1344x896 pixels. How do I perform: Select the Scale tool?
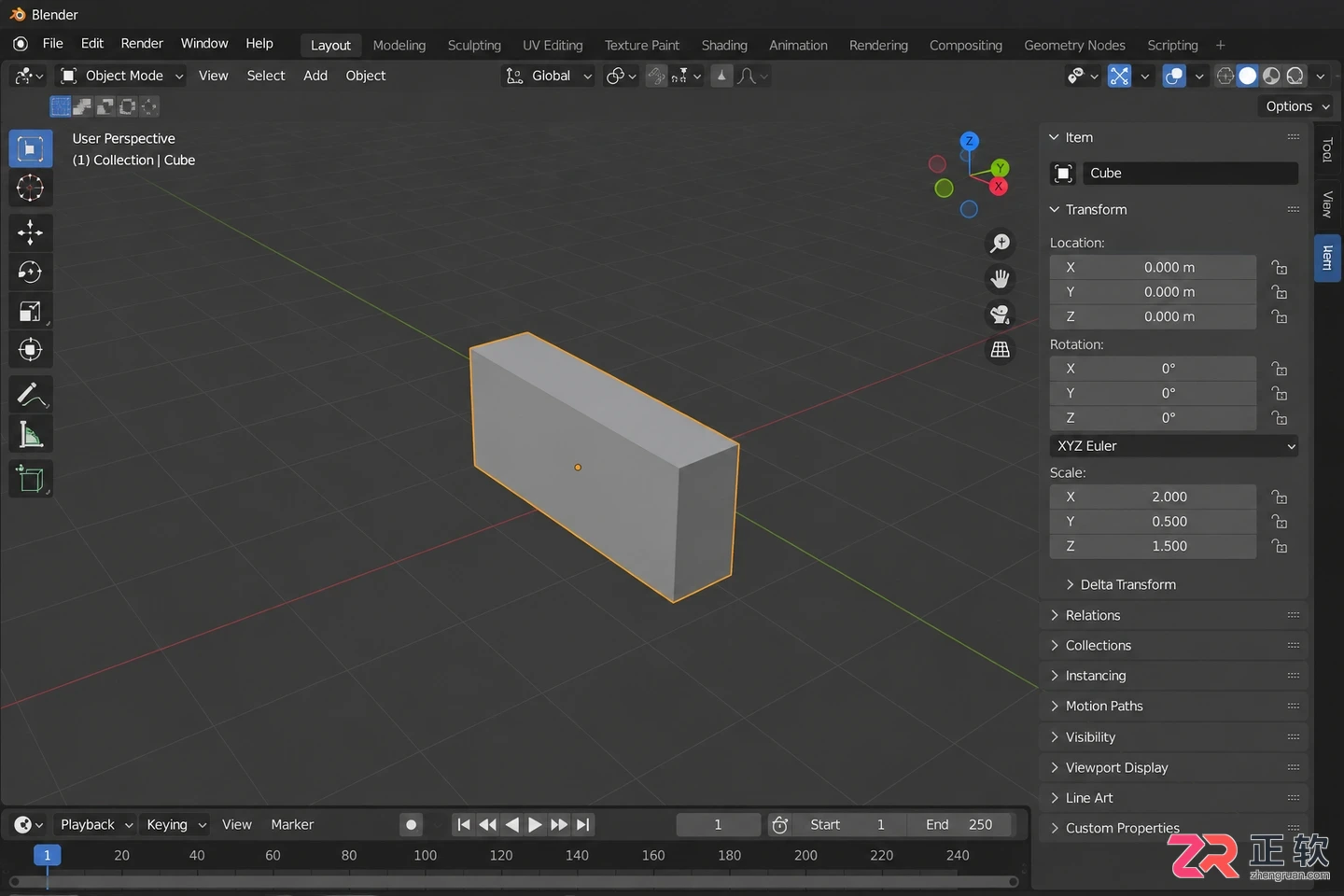coord(31,311)
